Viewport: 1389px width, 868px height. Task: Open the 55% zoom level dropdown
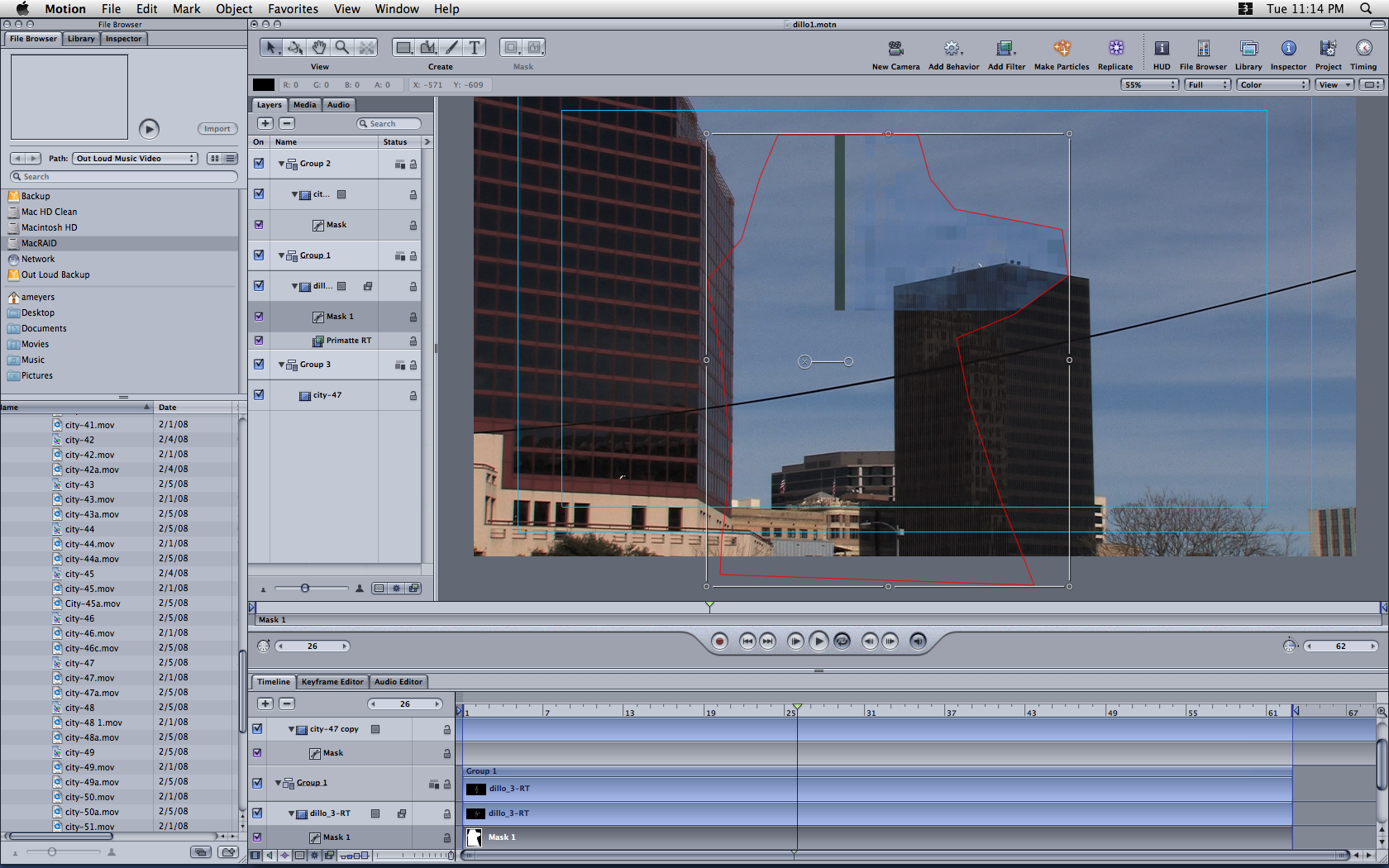(1148, 85)
